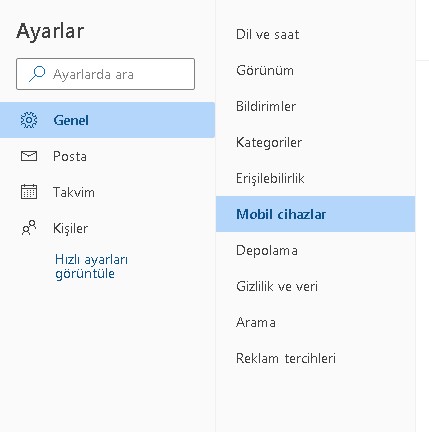Select the Genel settings category
Screen dimensions: 429x432
coord(107,120)
